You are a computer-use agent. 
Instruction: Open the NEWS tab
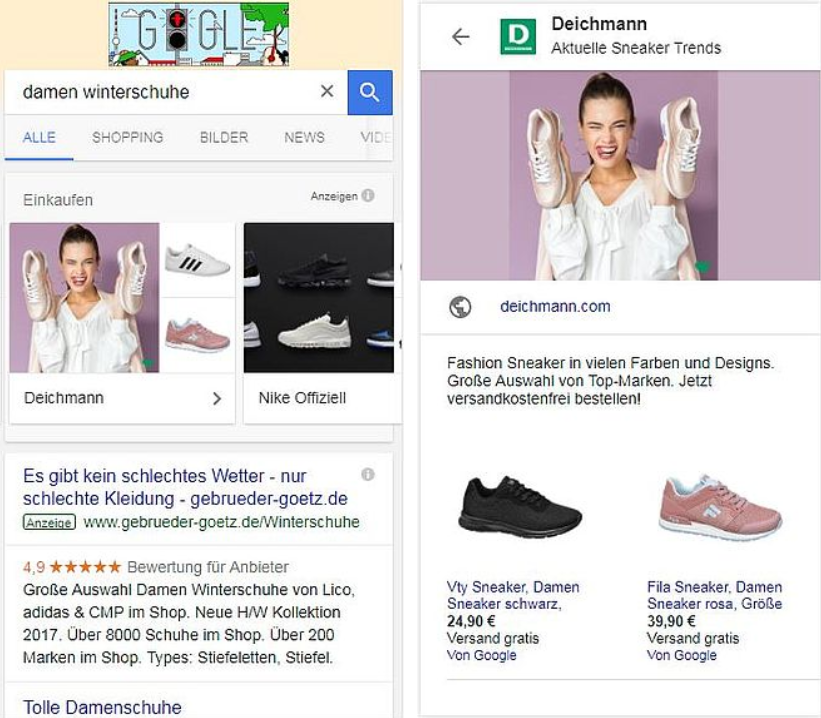point(304,137)
